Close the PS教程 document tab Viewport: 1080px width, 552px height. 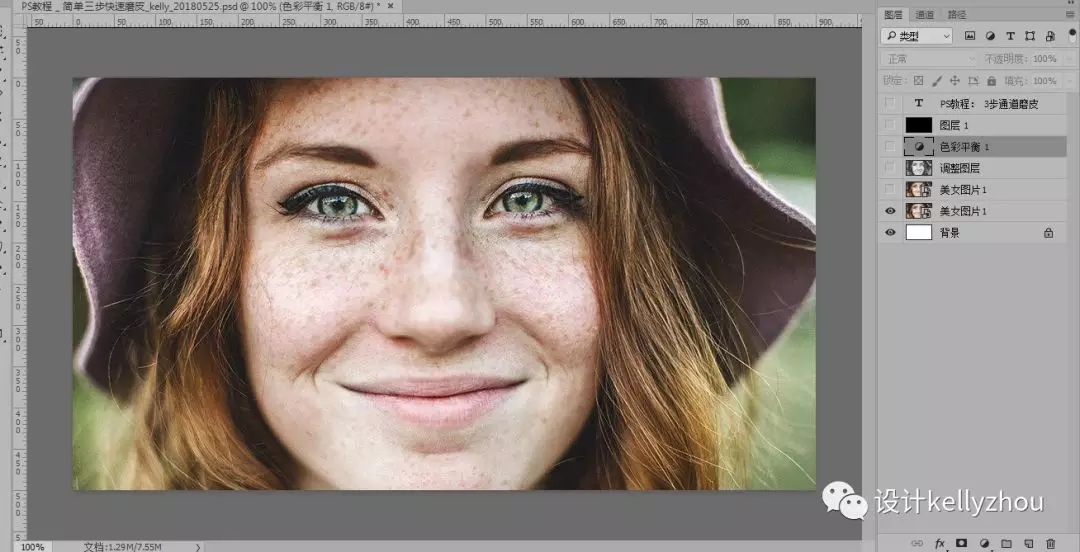click(x=391, y=6)
